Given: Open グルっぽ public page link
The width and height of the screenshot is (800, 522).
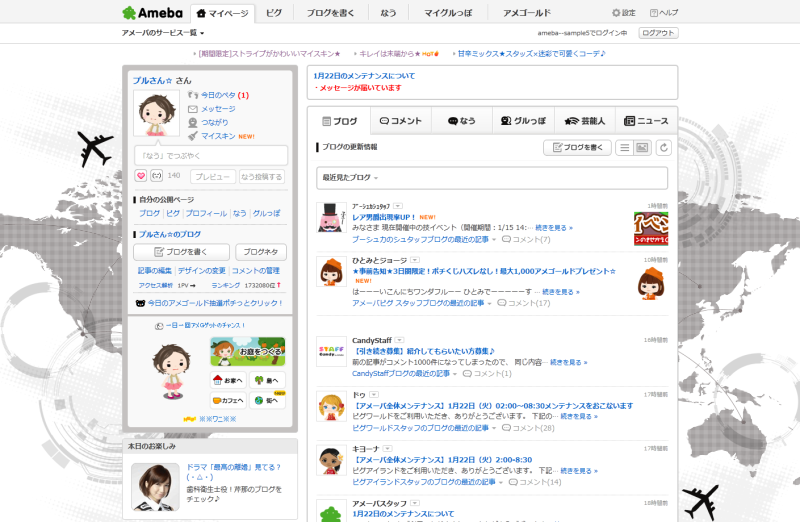Looking at the screenshot, I should tap(266, 213).
